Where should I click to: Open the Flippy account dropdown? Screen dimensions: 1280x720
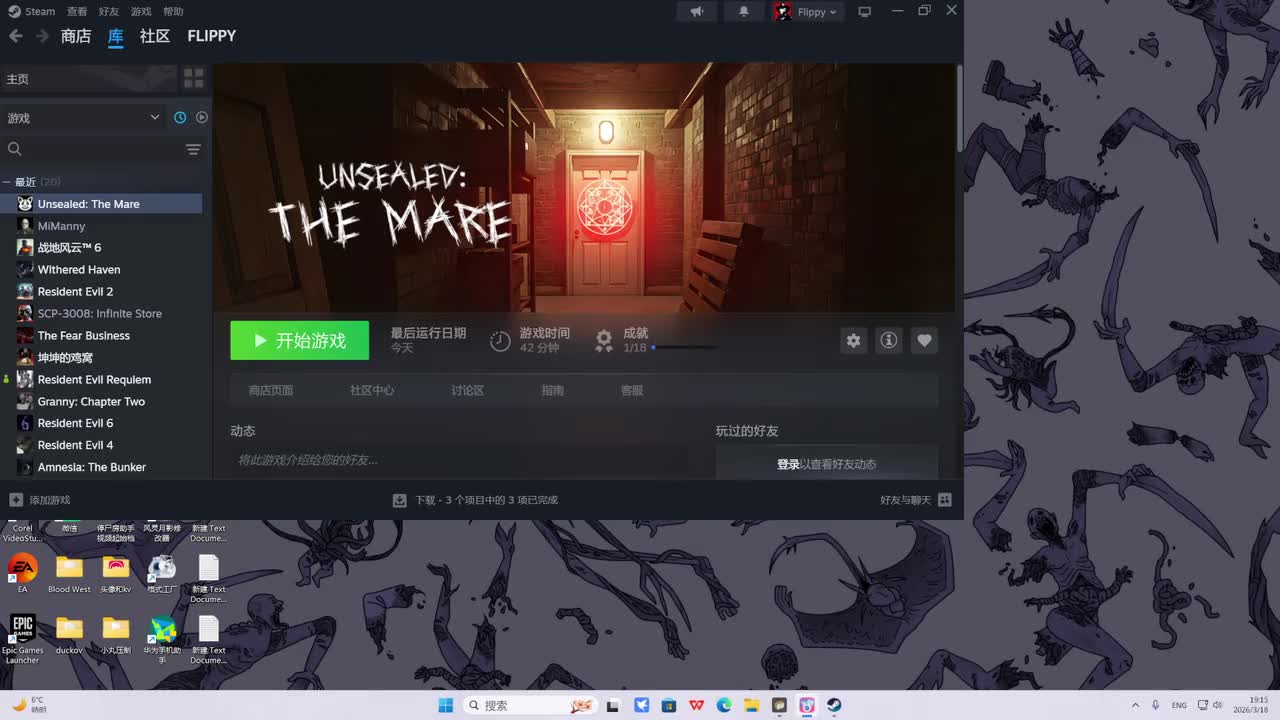click(x=808, y=12)
